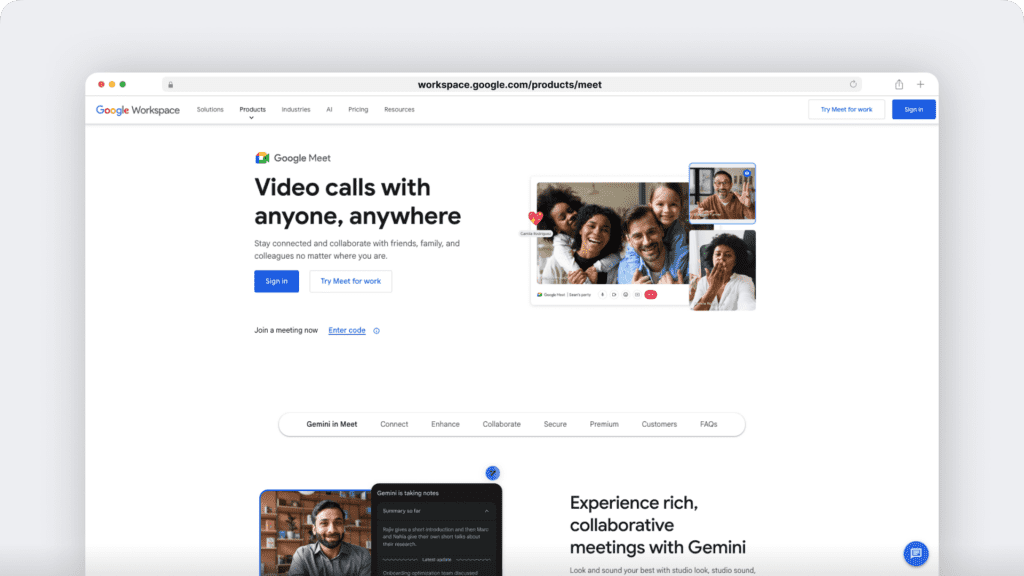Turn off the camera in the call controls
1024x576 pixels.
pyautogui.click(x=614, y=295)
